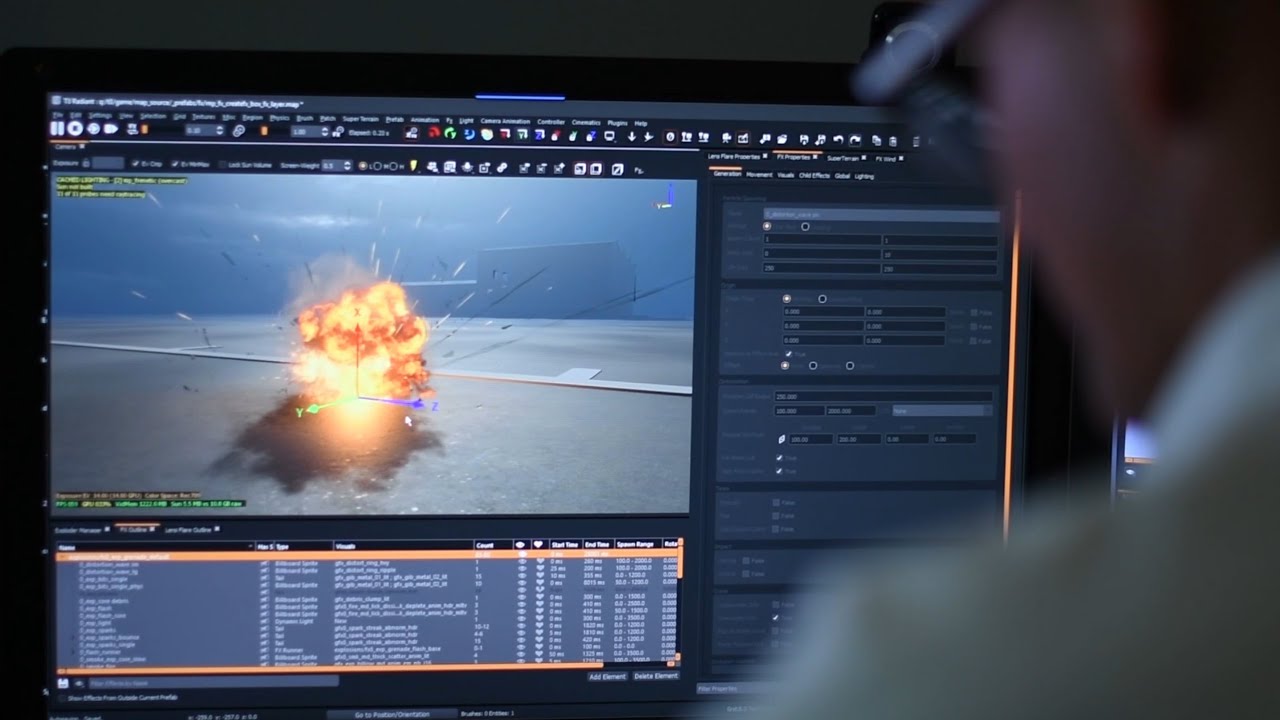The width and height of the screenshot is (1280, 720).
Task: Click the green circular arrow toolbar icon
Action: (451, 133)
